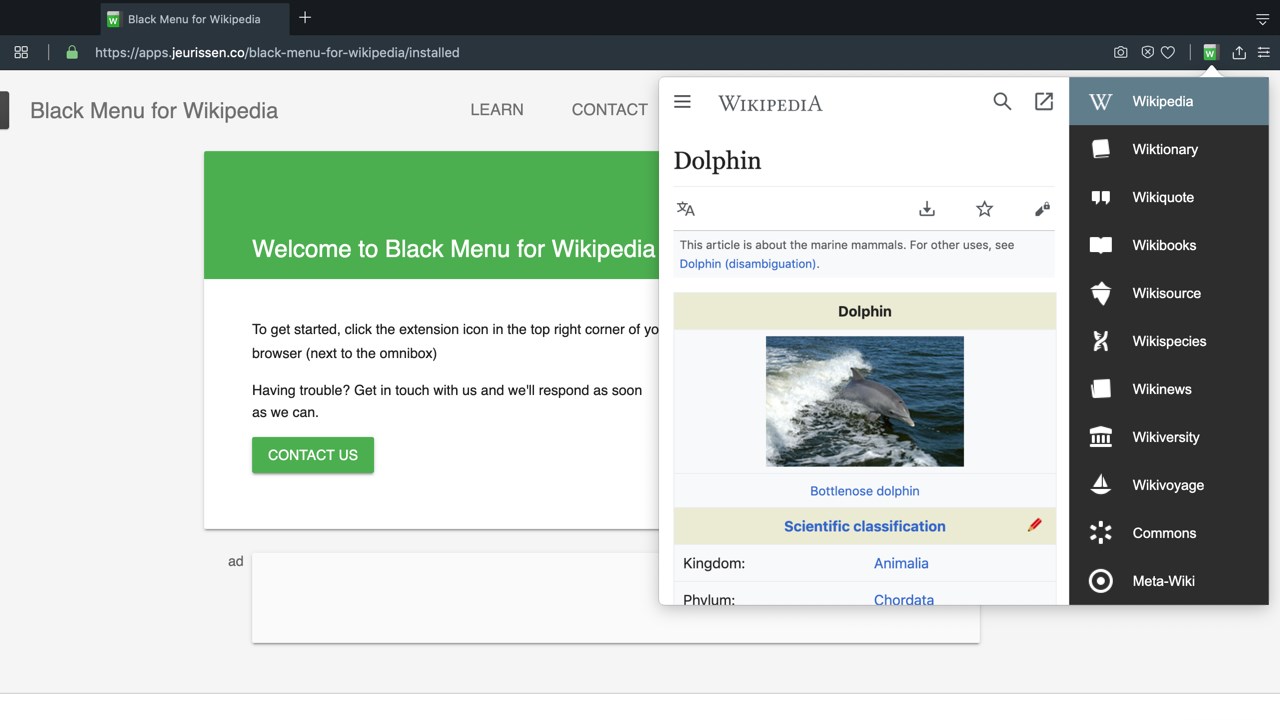Select Wiktionary label in the sidebar
The height and width of the screenshot is (720, 1280).
(1165, 149)
